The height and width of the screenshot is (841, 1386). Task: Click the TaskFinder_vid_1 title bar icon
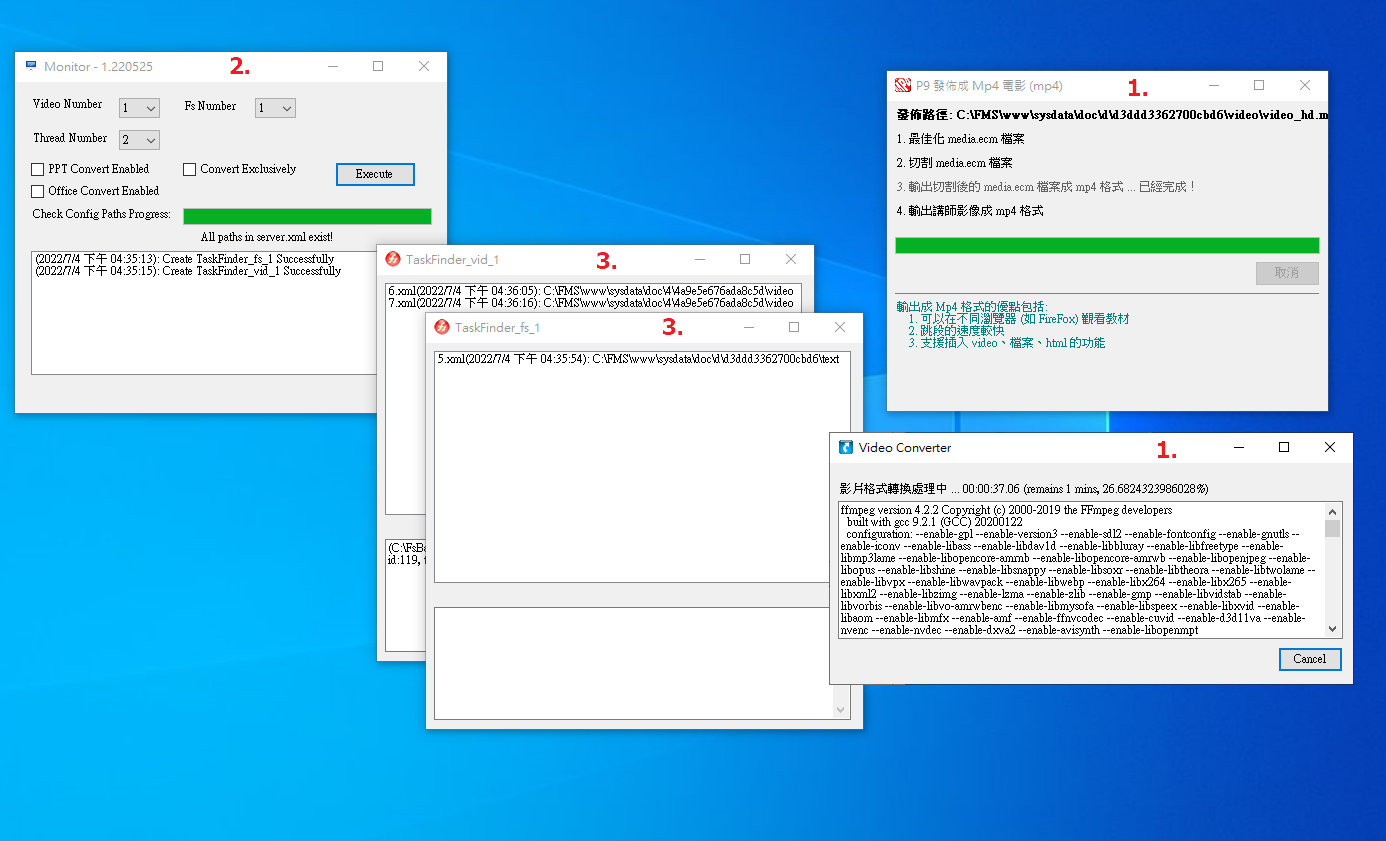click(393, 259)
